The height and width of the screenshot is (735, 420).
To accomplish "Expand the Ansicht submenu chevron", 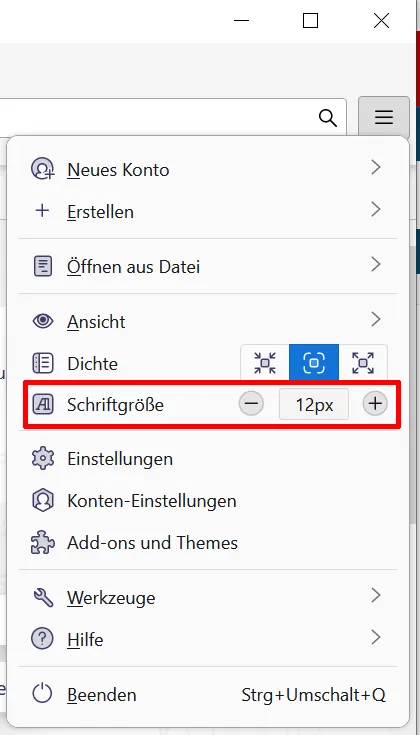I will point(375,320).
